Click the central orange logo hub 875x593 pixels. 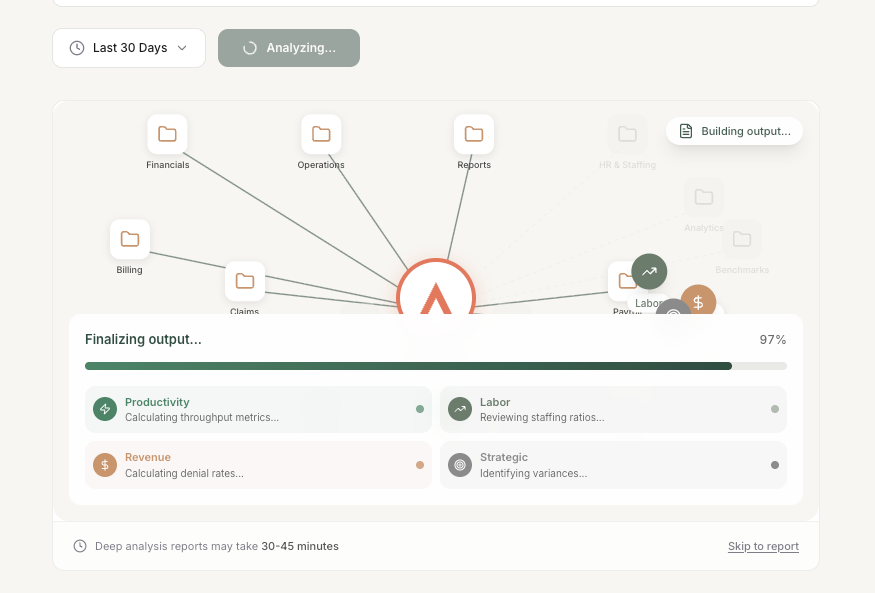coord(436,288)
